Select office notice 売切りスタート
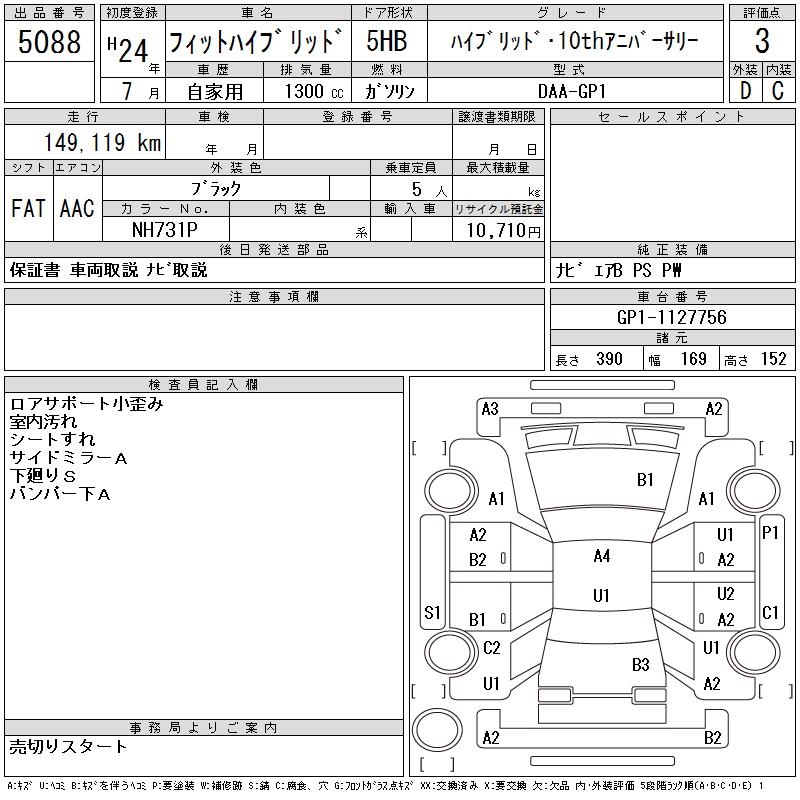Screen dimensions: 800x800 click(x=68, y=747)
